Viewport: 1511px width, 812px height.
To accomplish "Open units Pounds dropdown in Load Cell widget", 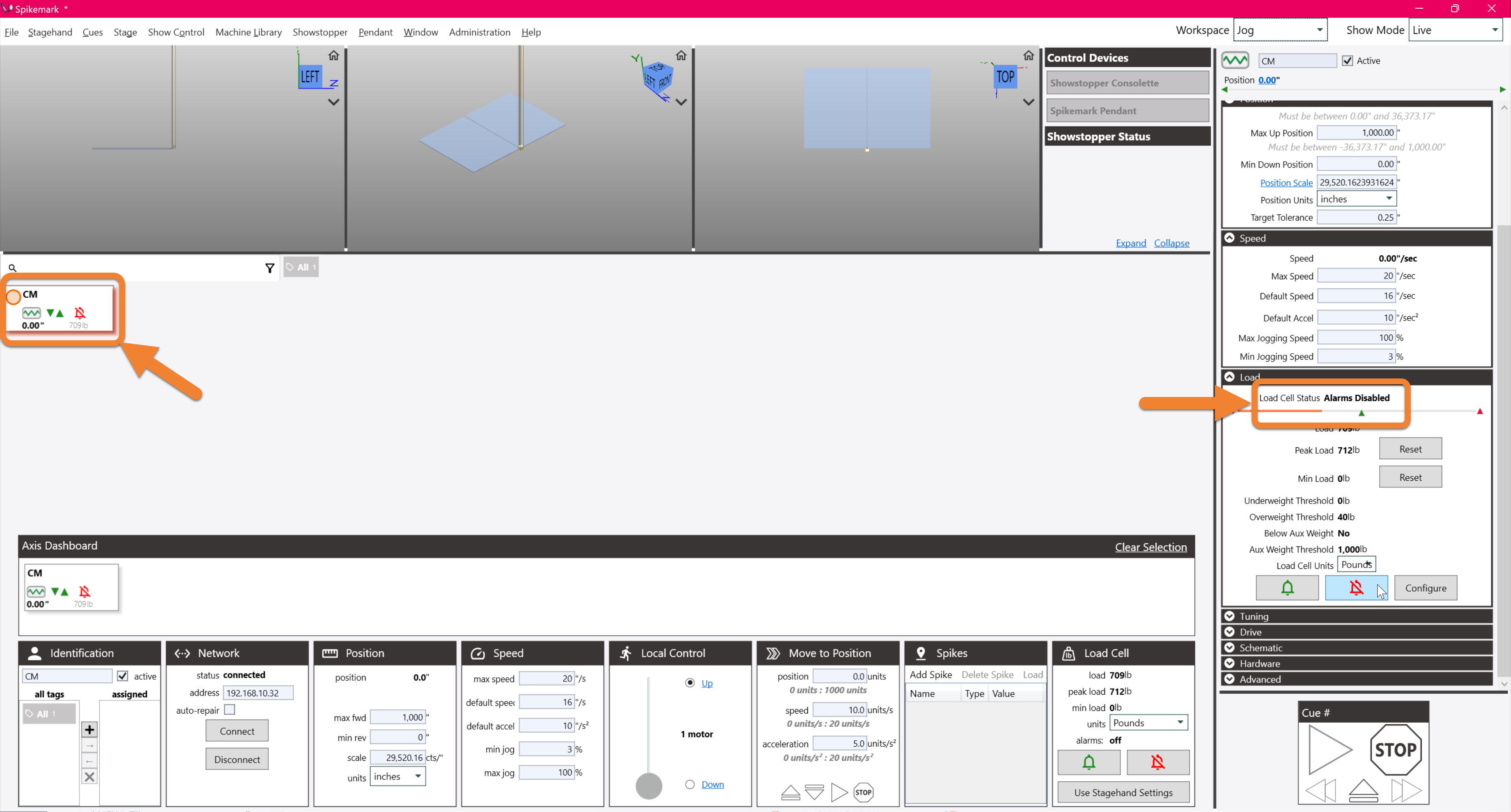I will [x=1149, y=722].
